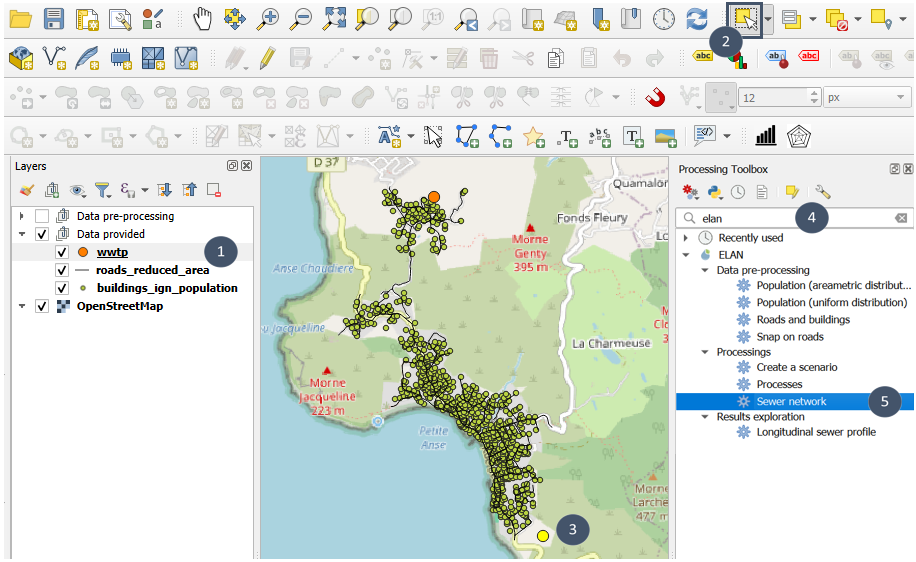Open Longitudinal sewer profile tool
This screenshot has height=562, width=916.
pyautogui.click(x=816, y=432)
